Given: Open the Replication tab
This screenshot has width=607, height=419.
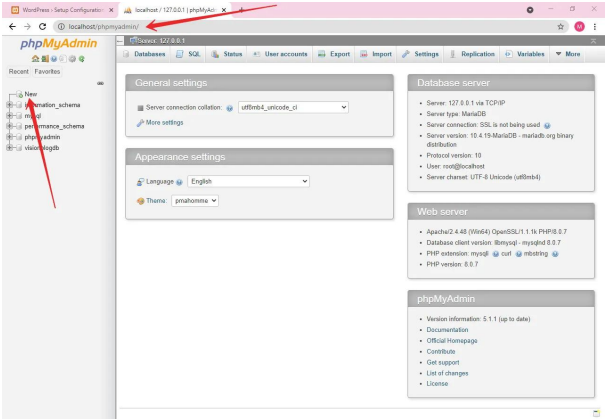Looking at the screenshot, I should click(x=472, y=54).
